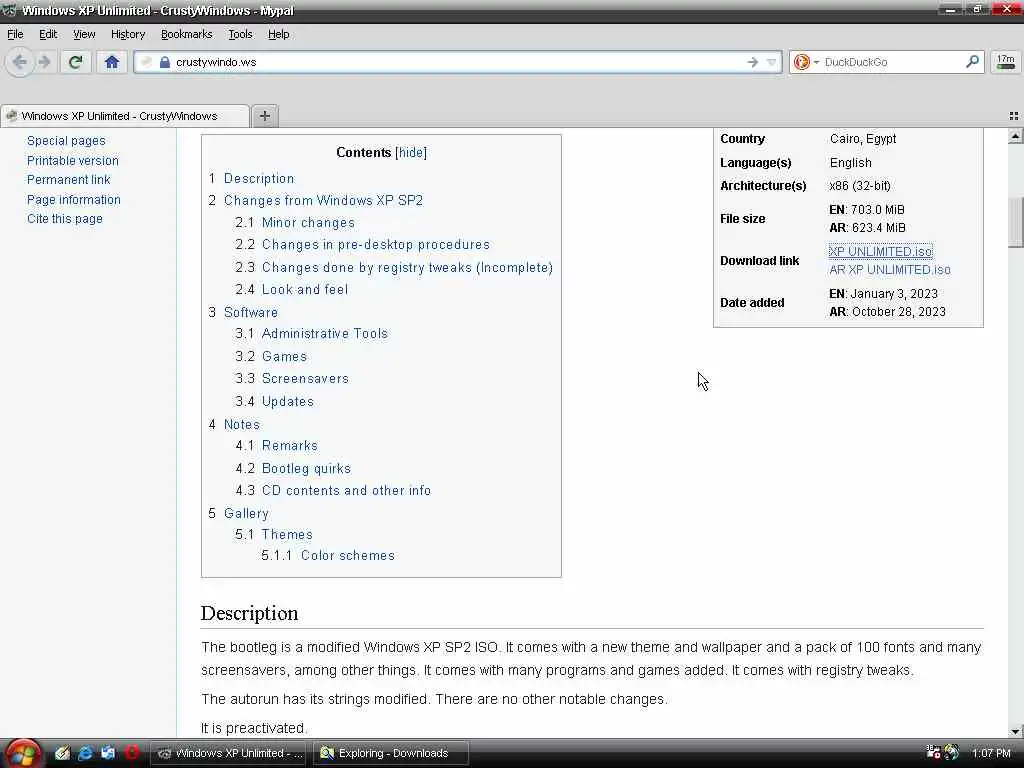Launch Opera from quick launch
This screenshot has height=768, width=1024.
point(131,753)
